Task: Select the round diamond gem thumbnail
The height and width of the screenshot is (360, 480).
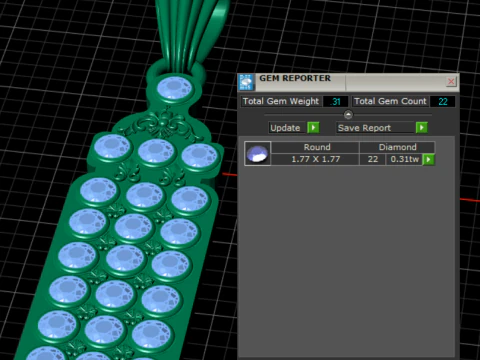Action: (x=258, y=153)
